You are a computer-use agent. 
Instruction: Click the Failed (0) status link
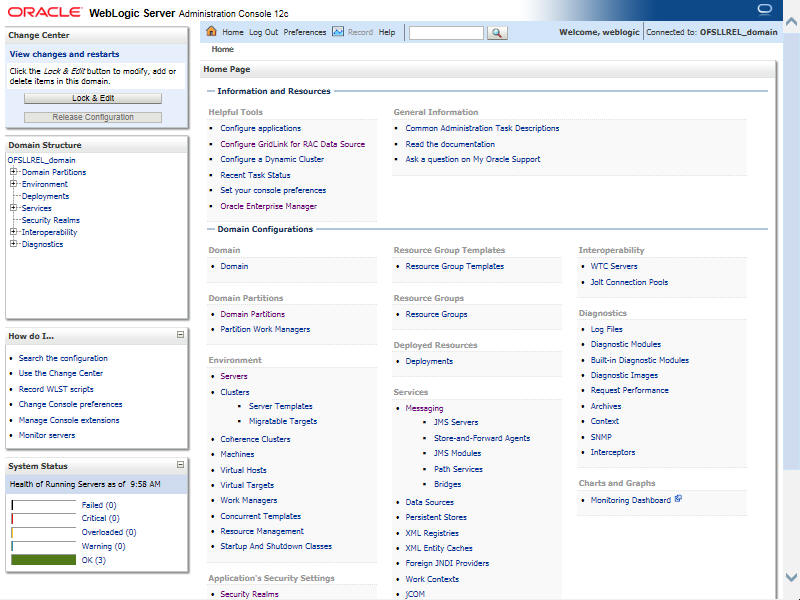99,505
